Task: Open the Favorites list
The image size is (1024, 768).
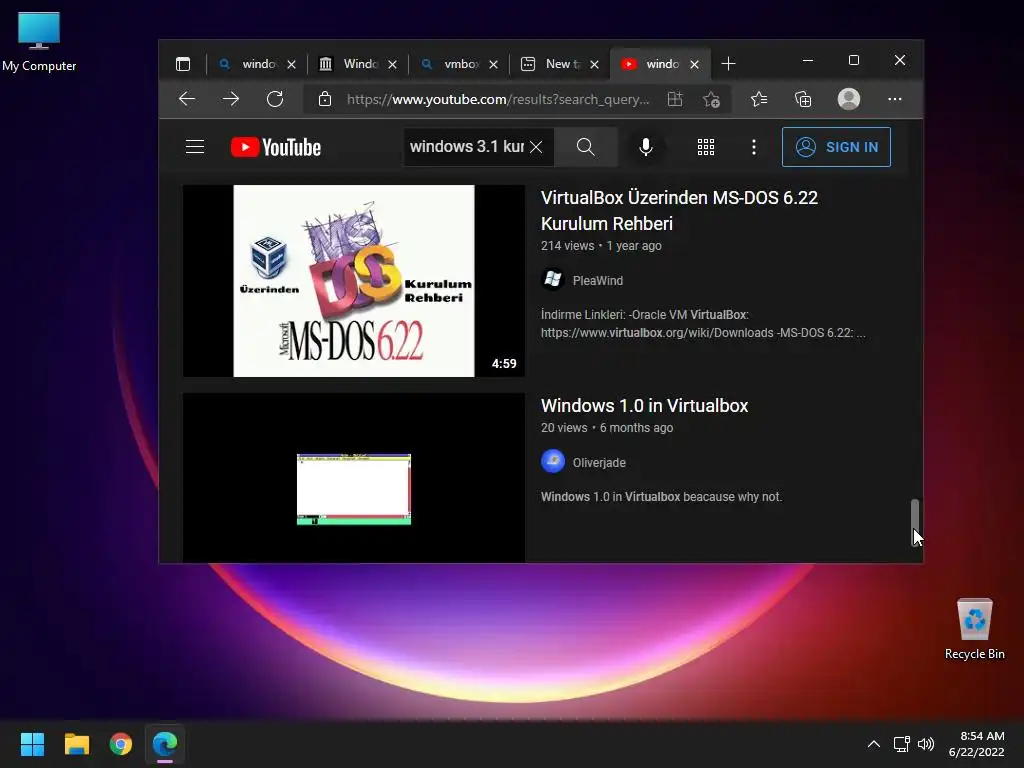Action: click(x=759, y=99)
